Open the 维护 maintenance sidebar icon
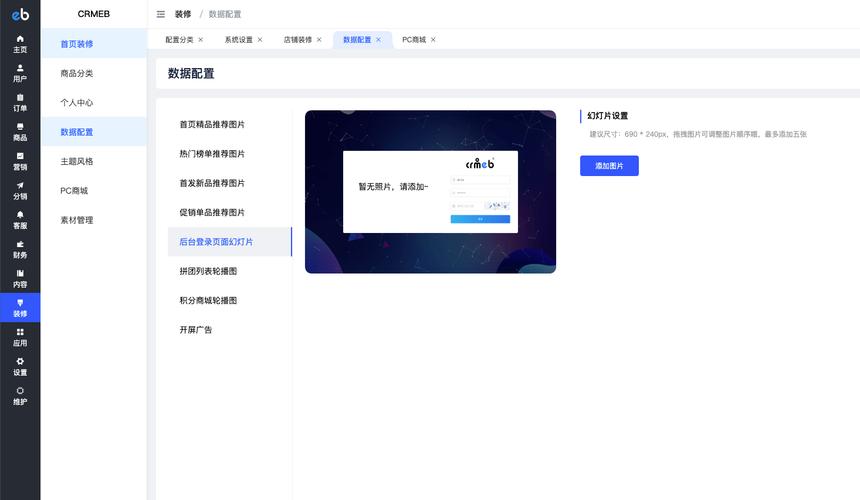Image resolution: width=860 pixels, height=500 pixels. point(20,396)
